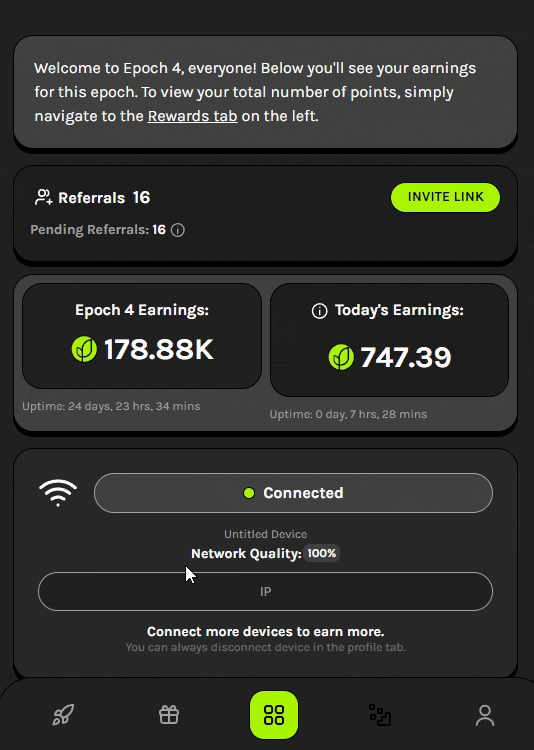Click the add-referral people icon
Image resolution: width=534 pixels, height=750 pixels.
click(x=44, y=197)
